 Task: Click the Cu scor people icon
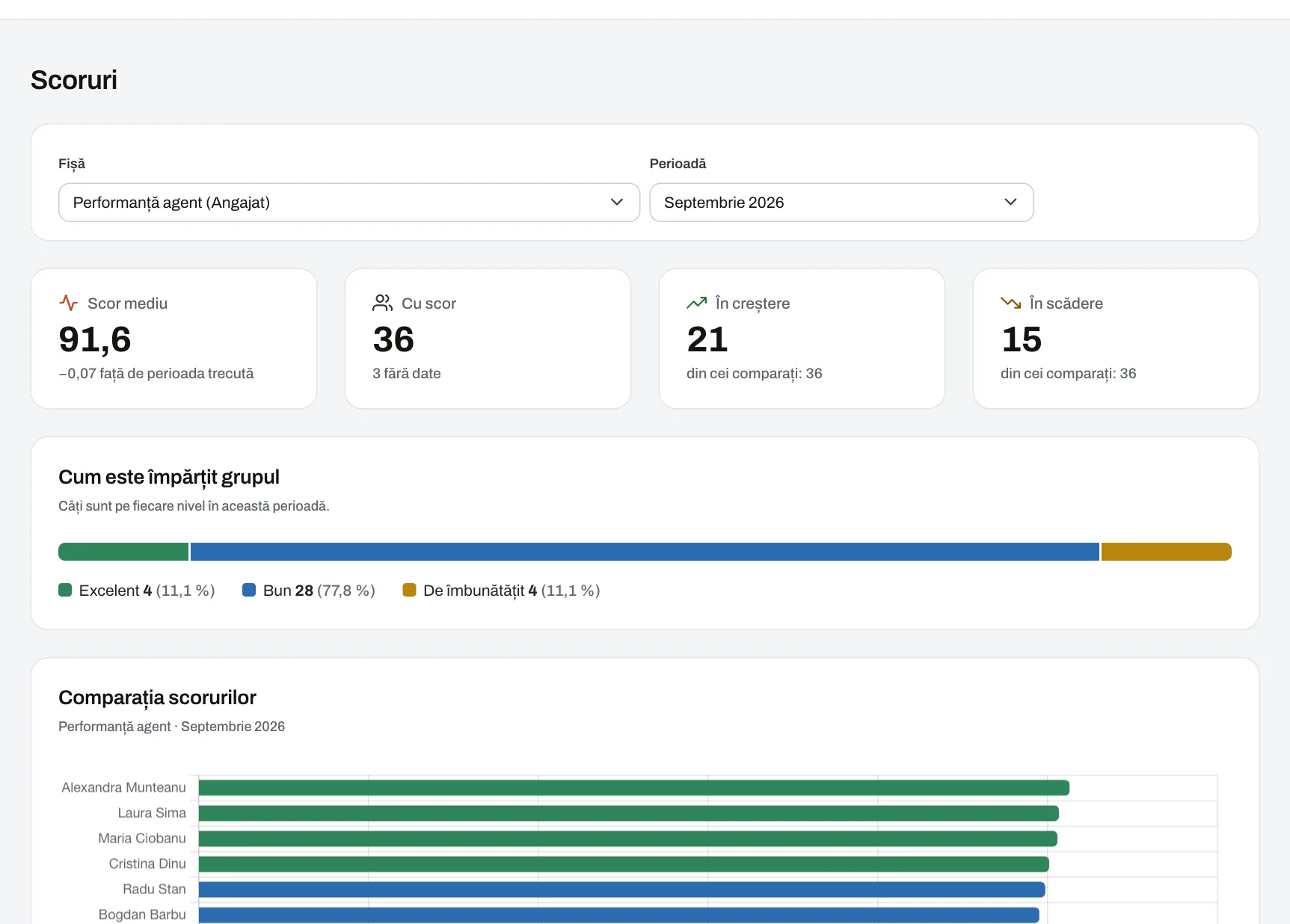click(x=382, y=303)
